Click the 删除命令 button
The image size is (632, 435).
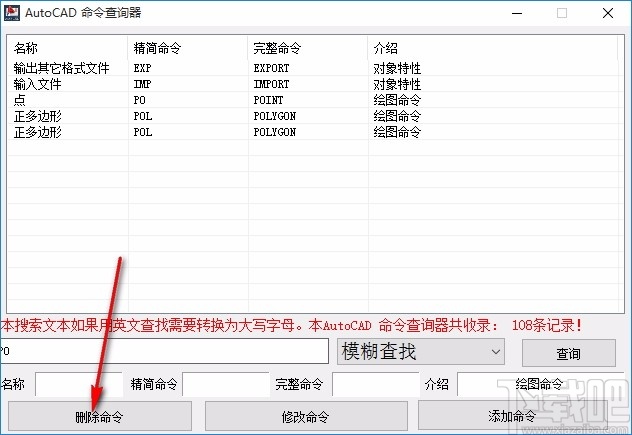100,416
